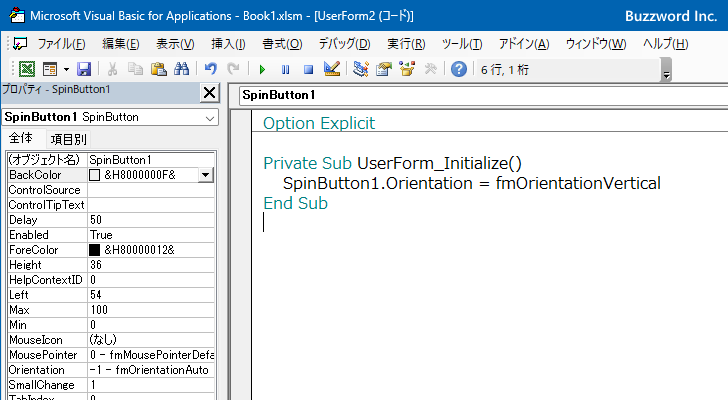Open Toolbox wrench icon
Viewport: 728px width, 400px height.
430,69
